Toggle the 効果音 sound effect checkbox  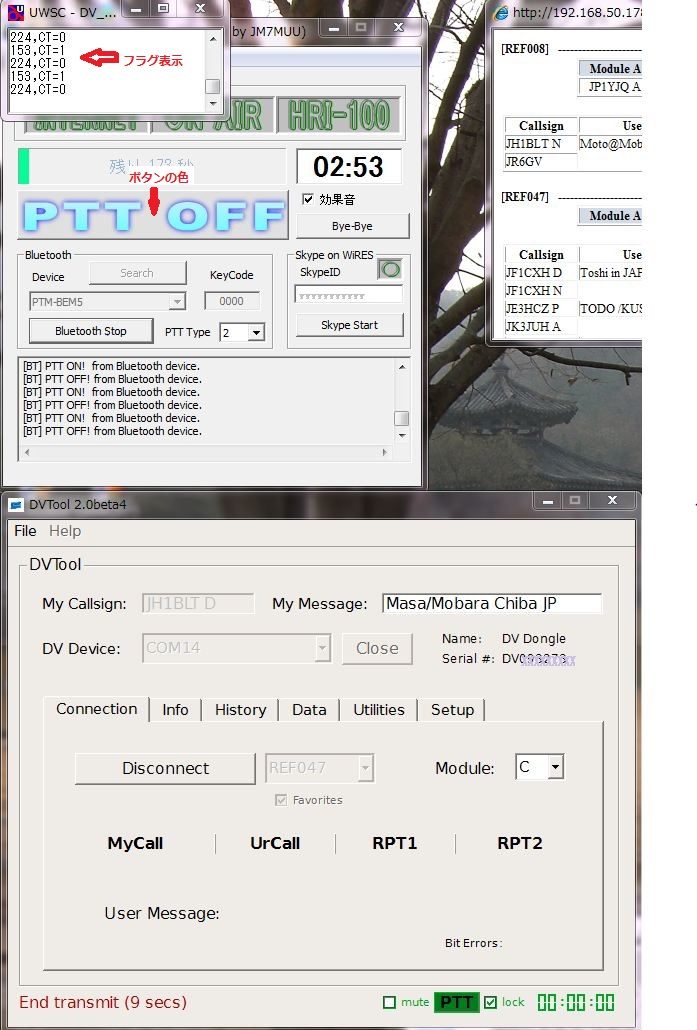tap(308, 199)
